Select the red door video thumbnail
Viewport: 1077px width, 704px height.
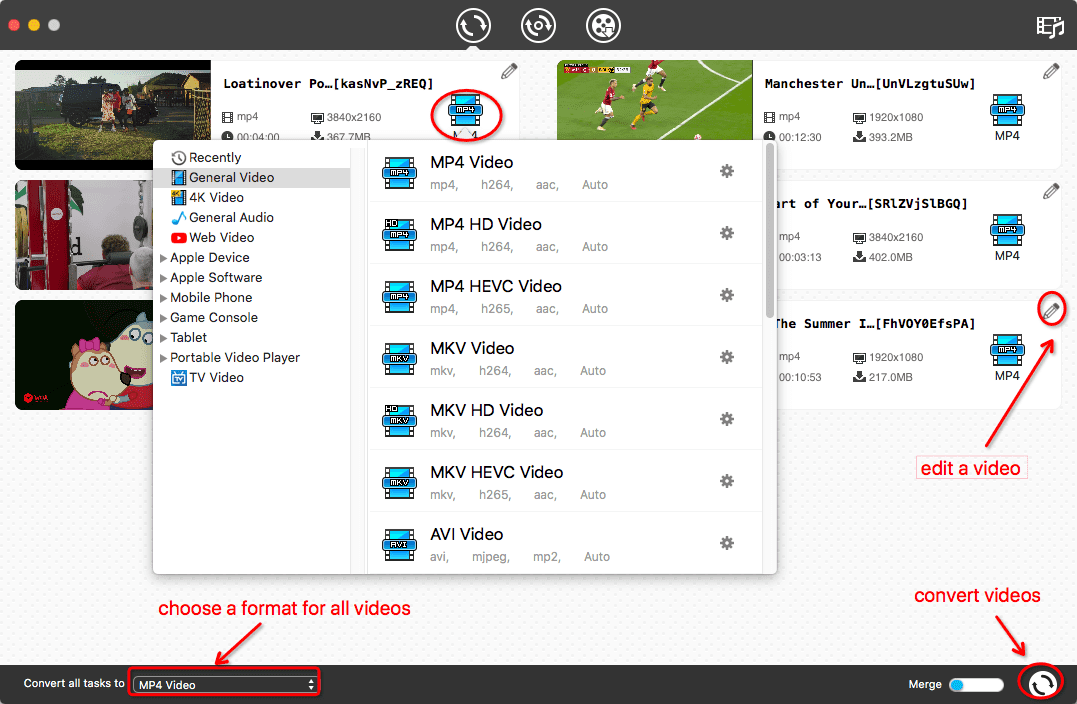point(84,235)
